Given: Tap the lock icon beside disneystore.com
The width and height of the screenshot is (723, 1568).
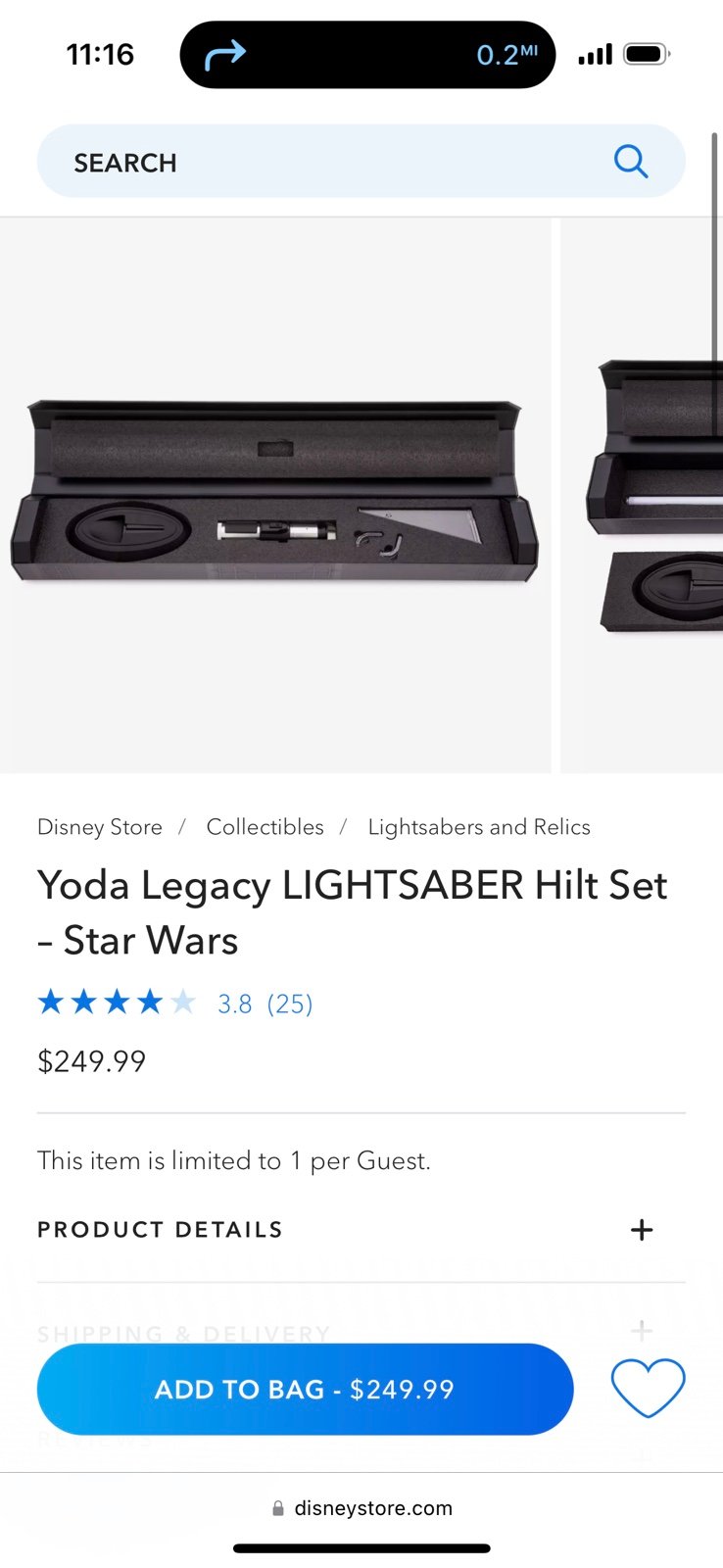Looking at the screenshot, I should [278, 1508].
